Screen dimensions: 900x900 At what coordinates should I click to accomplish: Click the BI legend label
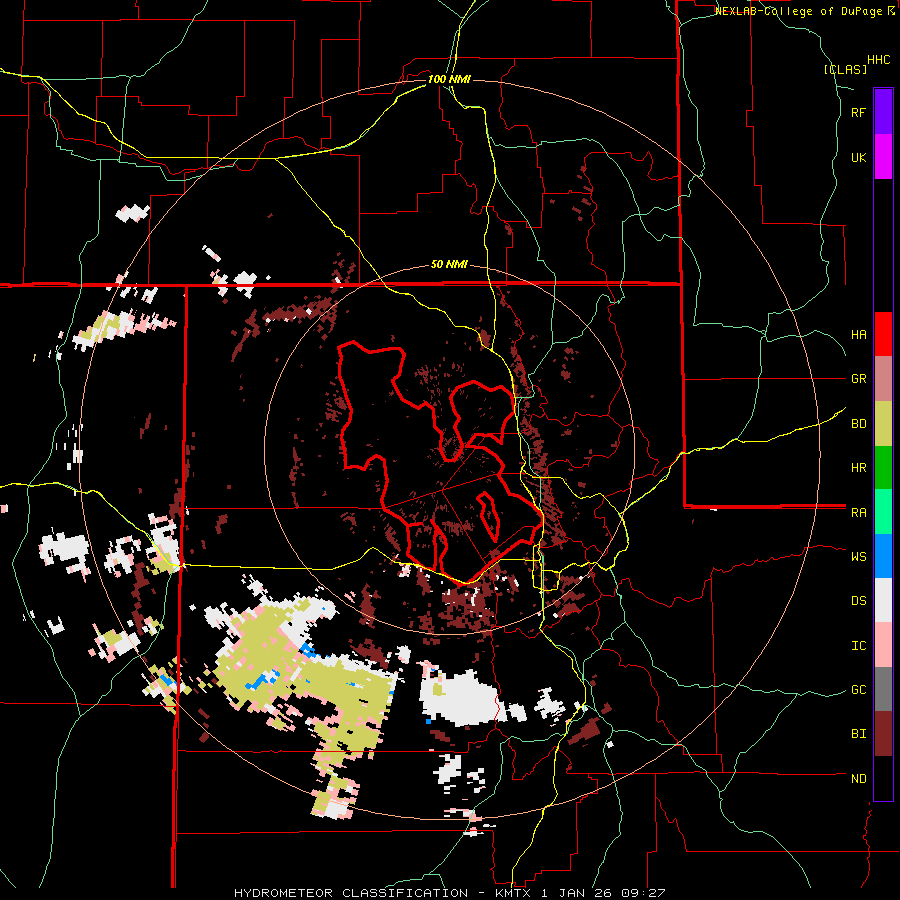[x=858, y=734]
